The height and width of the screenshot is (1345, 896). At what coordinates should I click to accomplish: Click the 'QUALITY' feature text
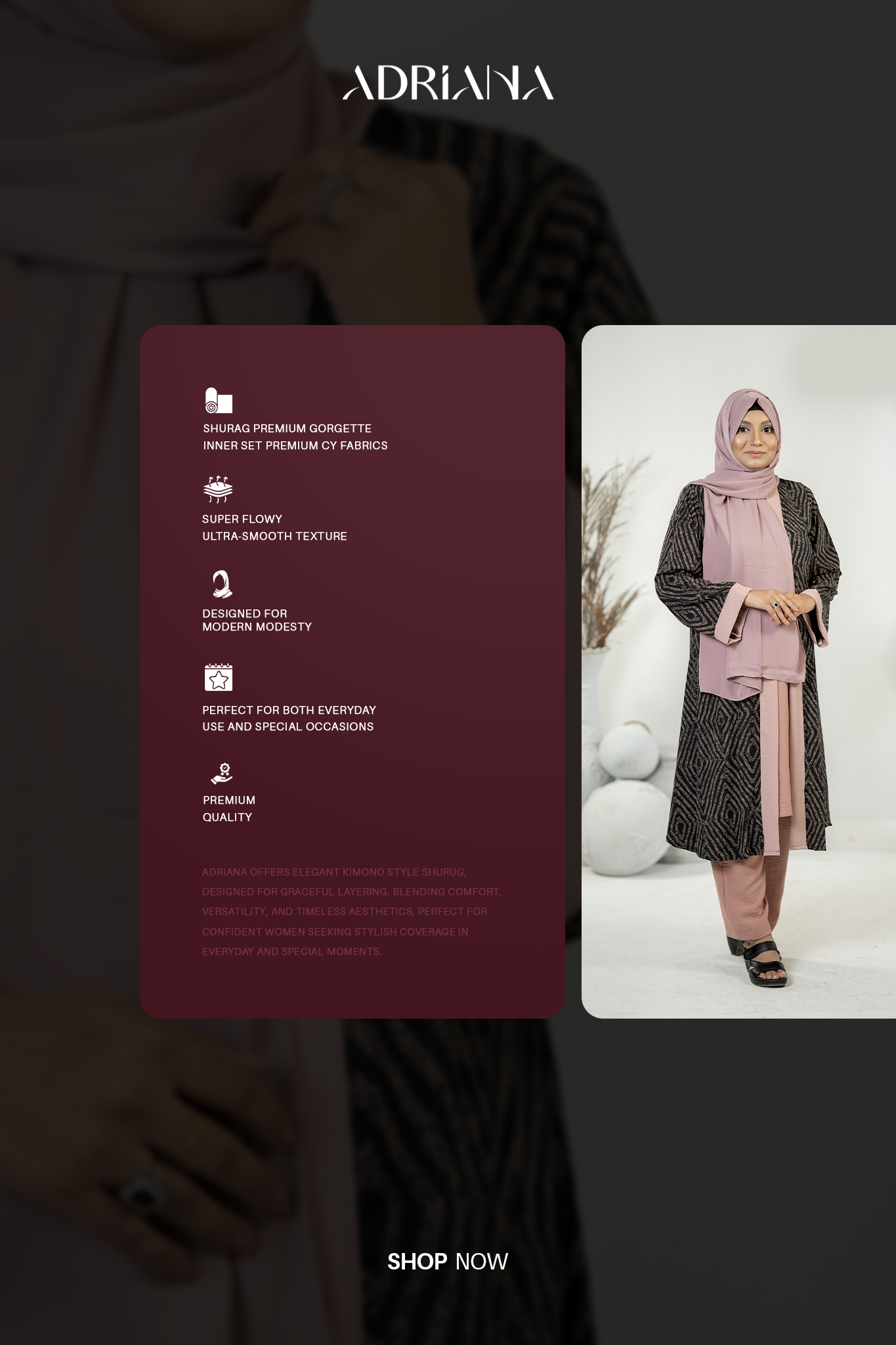[227, 817]
